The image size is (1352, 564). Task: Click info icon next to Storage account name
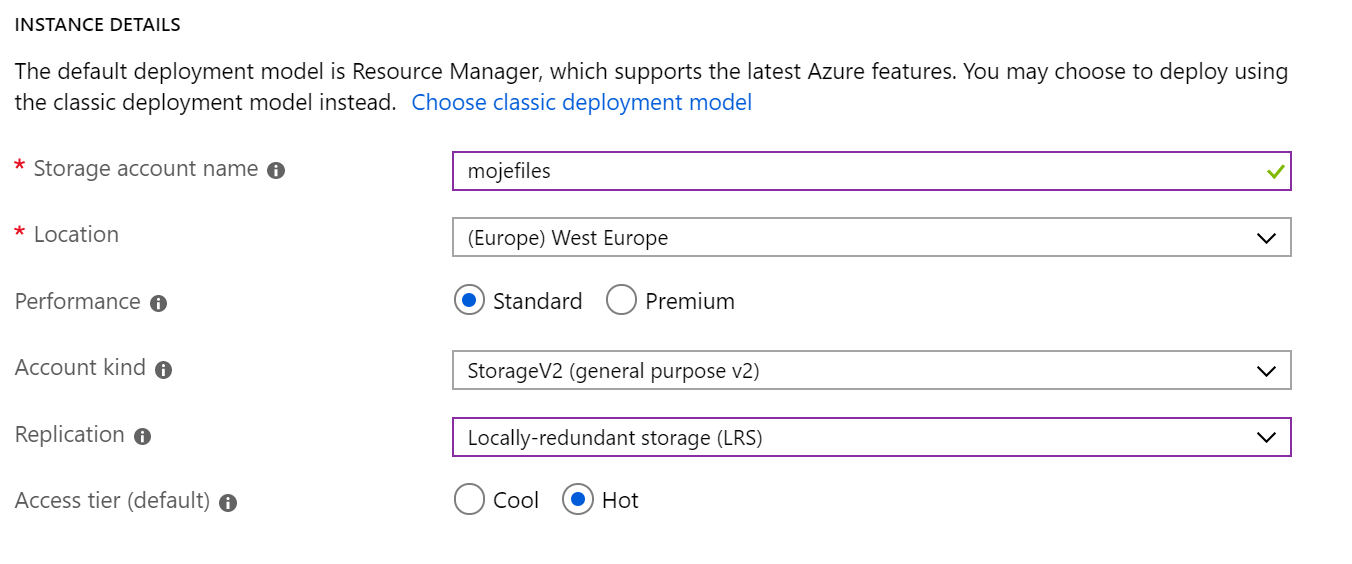(276, 171)
